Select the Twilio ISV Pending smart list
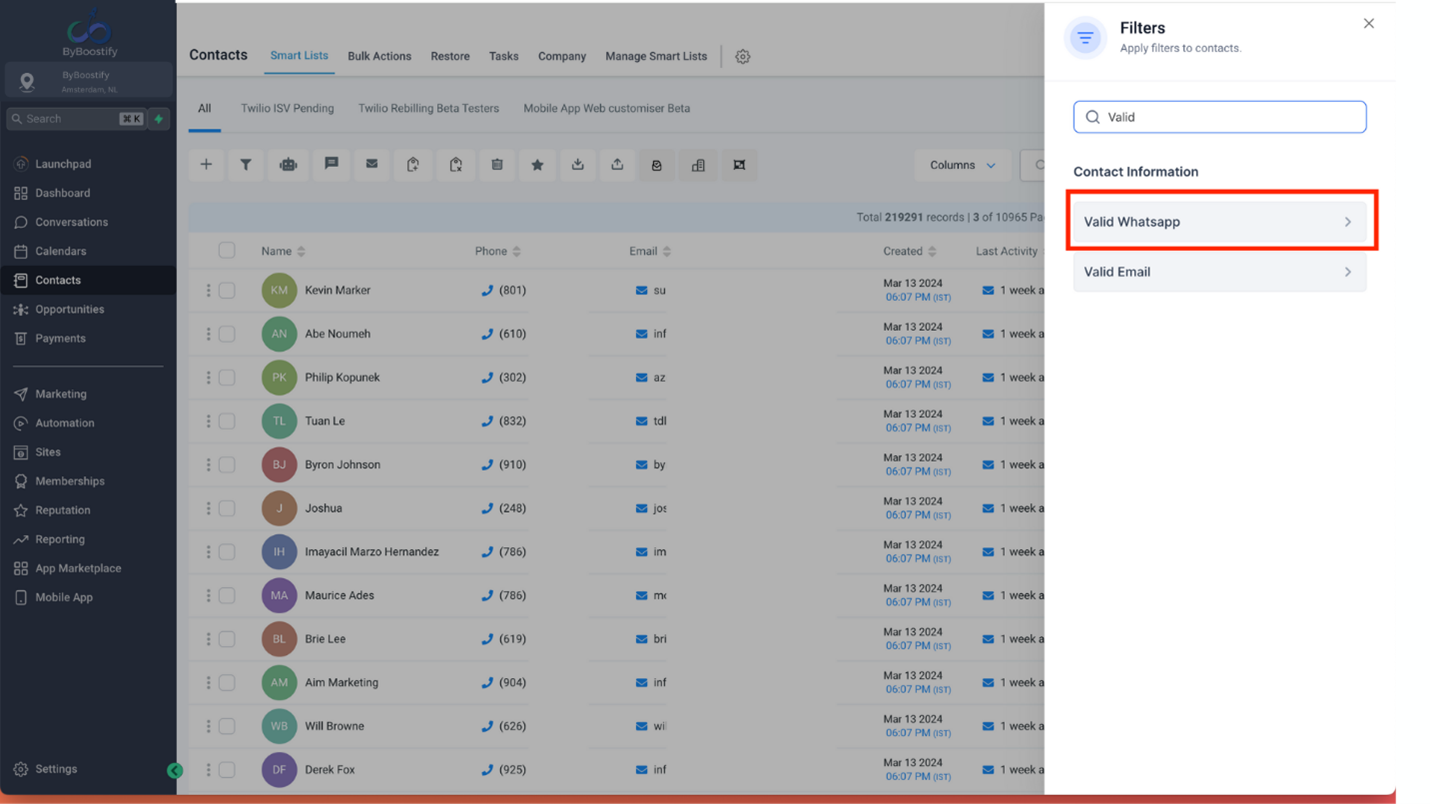The height and width of the screenshot is (804, 1430). click(x=287, y=108)
